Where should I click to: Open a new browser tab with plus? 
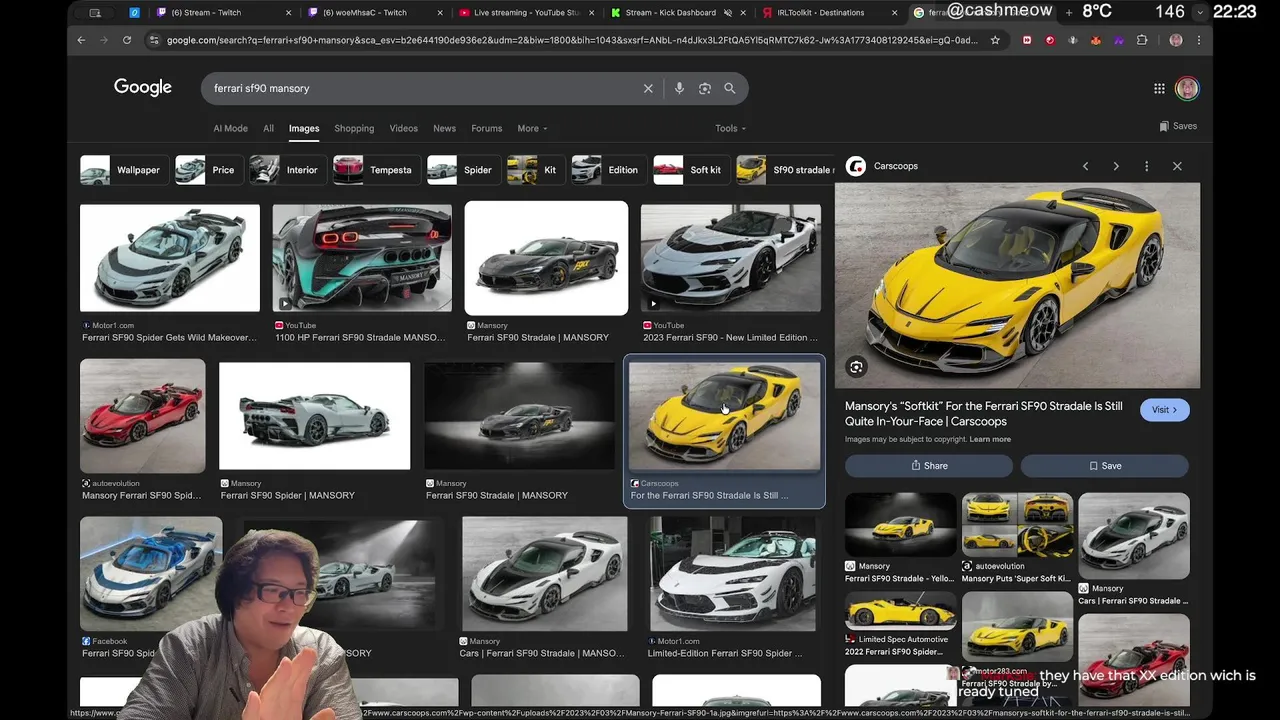point(1069,12)
